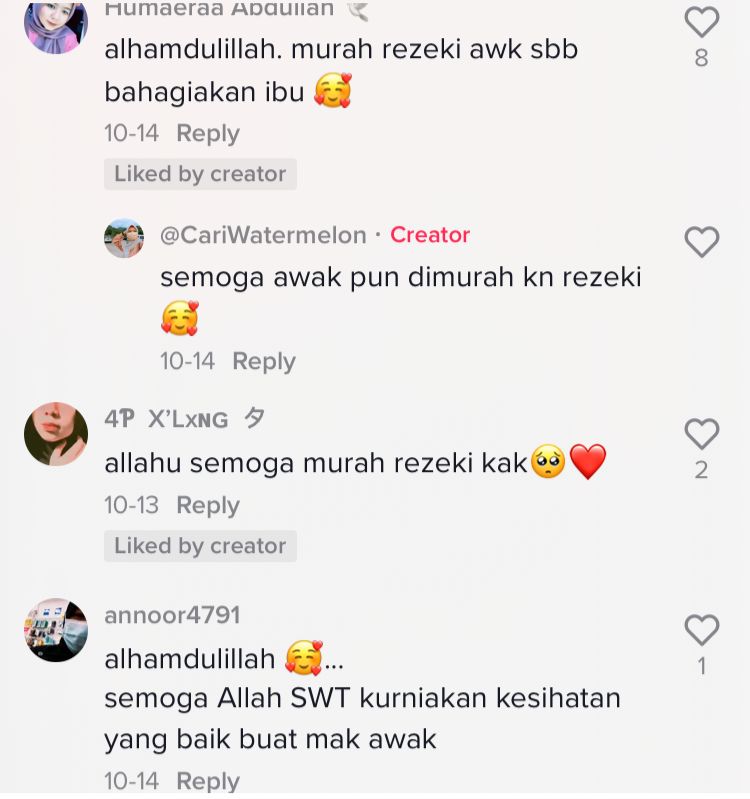Image resolution: width=750 pixels, height=799 pixels.
Task: Open the Humaeraa Abdullah username
Action: click(x=219, y=9)
